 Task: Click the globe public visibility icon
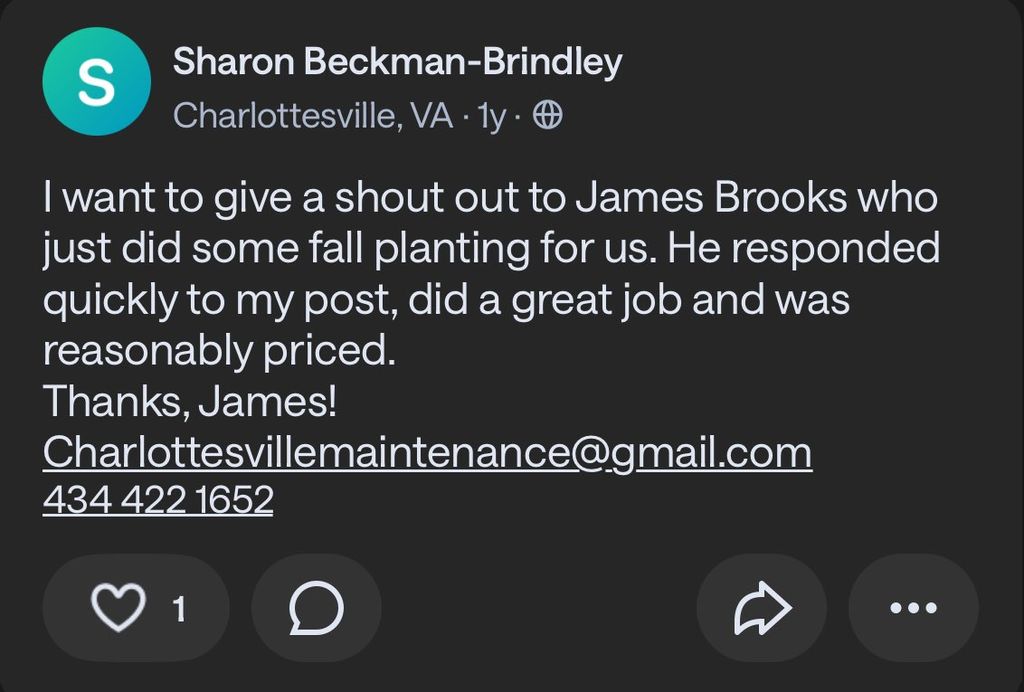[x=547, y=117]
